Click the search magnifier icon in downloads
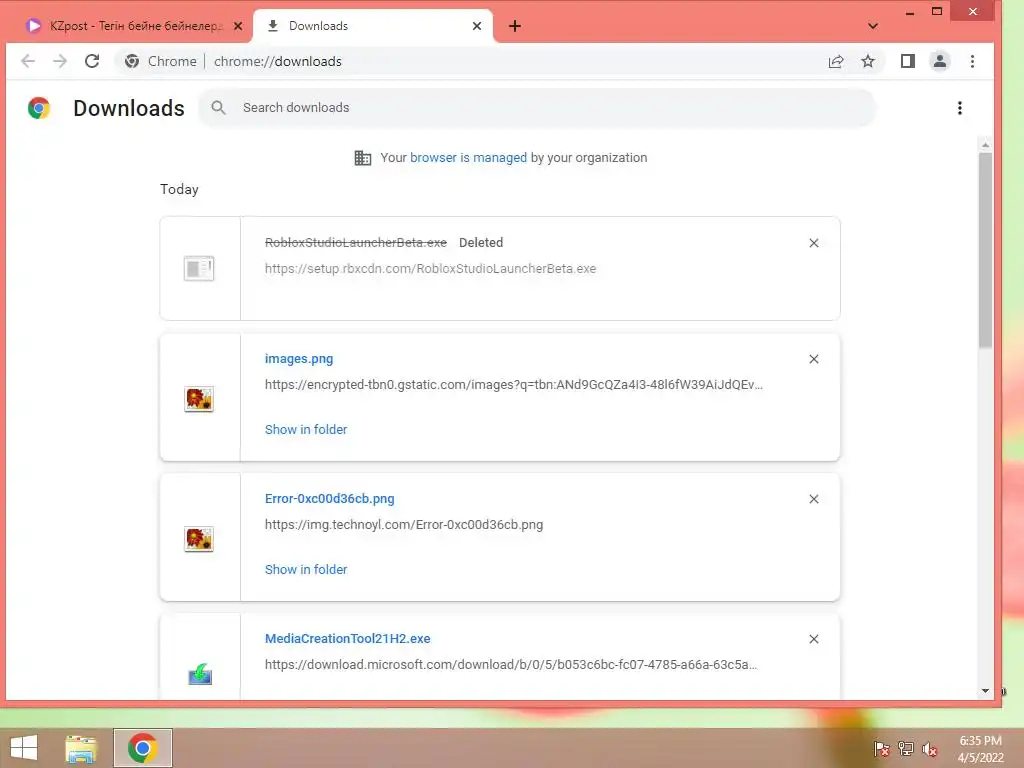The height and width of the screenshot is (768, 1024). (x=219, y=108)
